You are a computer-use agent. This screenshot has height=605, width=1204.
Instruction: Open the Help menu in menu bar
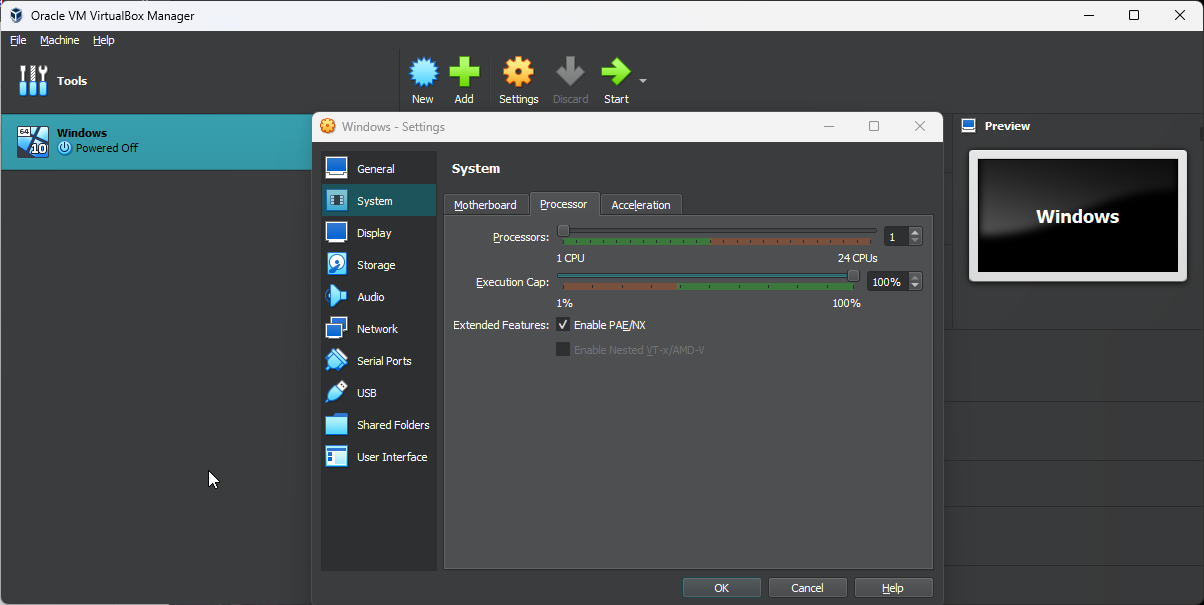tap(104, 40)
